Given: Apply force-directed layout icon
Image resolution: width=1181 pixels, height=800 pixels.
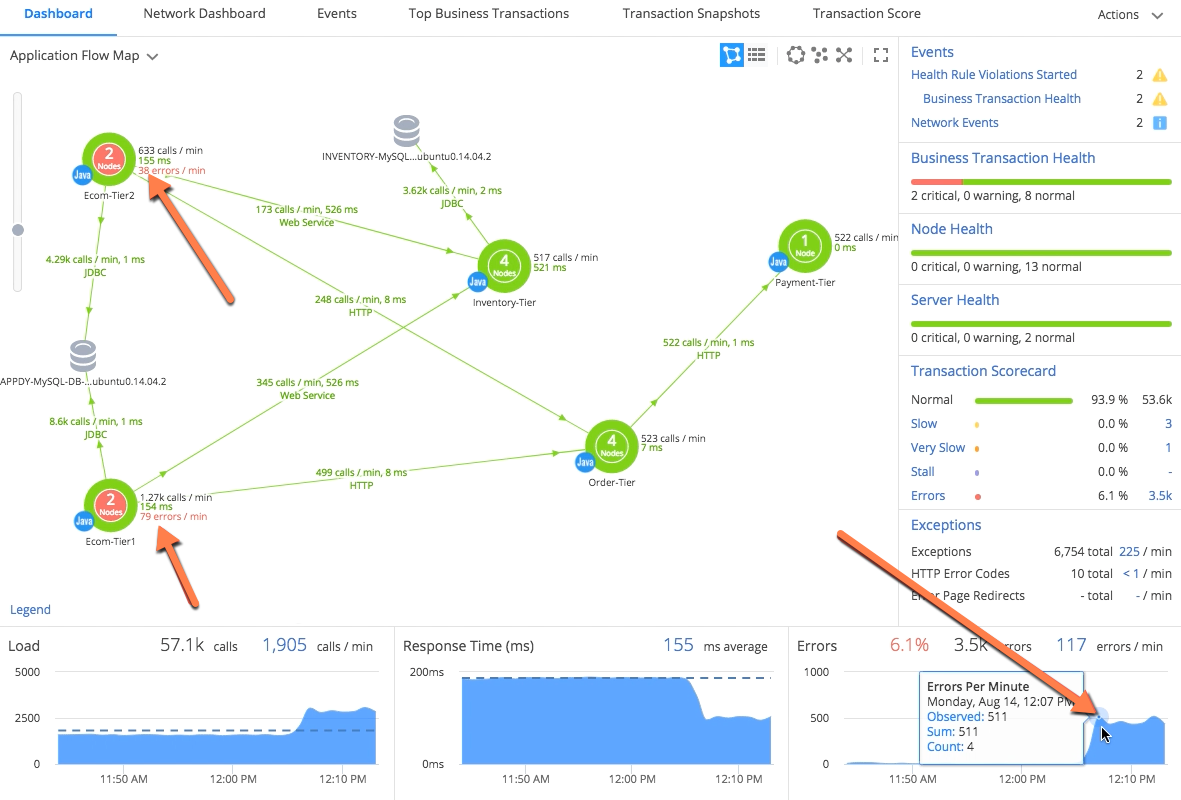Looking at the screenshot, I should coord(820,55).
